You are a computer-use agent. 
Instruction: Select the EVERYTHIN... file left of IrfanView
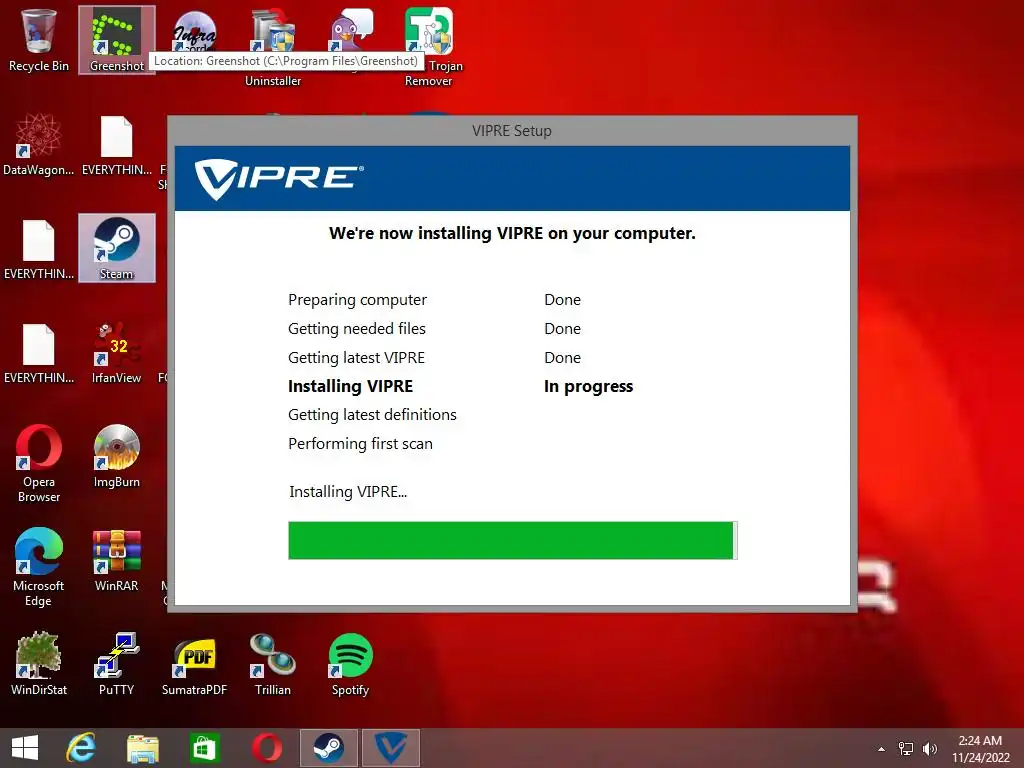(39, 353)
